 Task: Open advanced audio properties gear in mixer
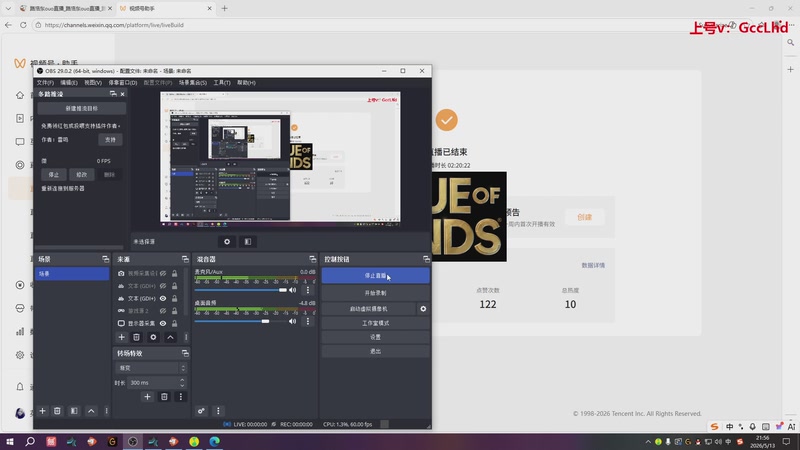202,411
